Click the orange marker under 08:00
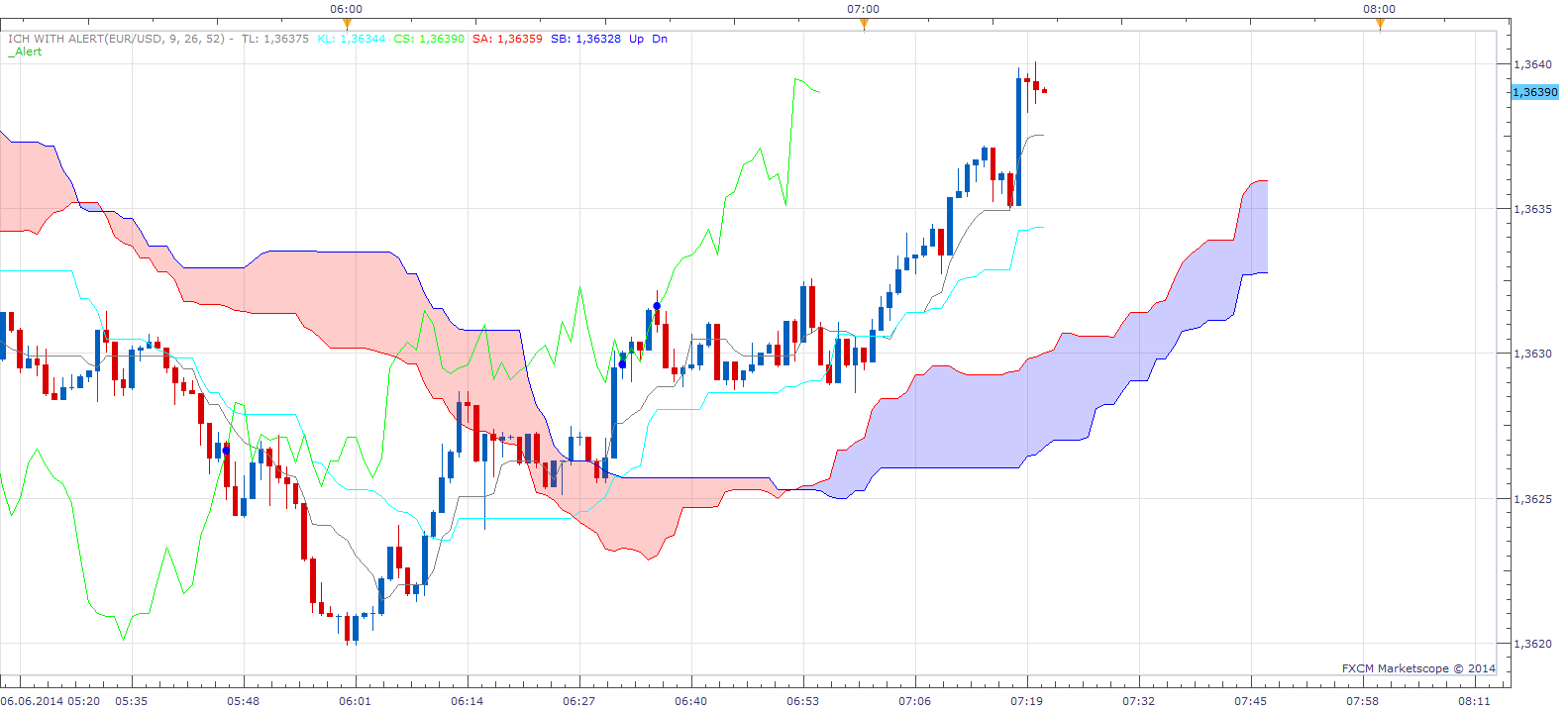The height and width of the screenshot is (713, 1568). click(x=1380, y=25)
